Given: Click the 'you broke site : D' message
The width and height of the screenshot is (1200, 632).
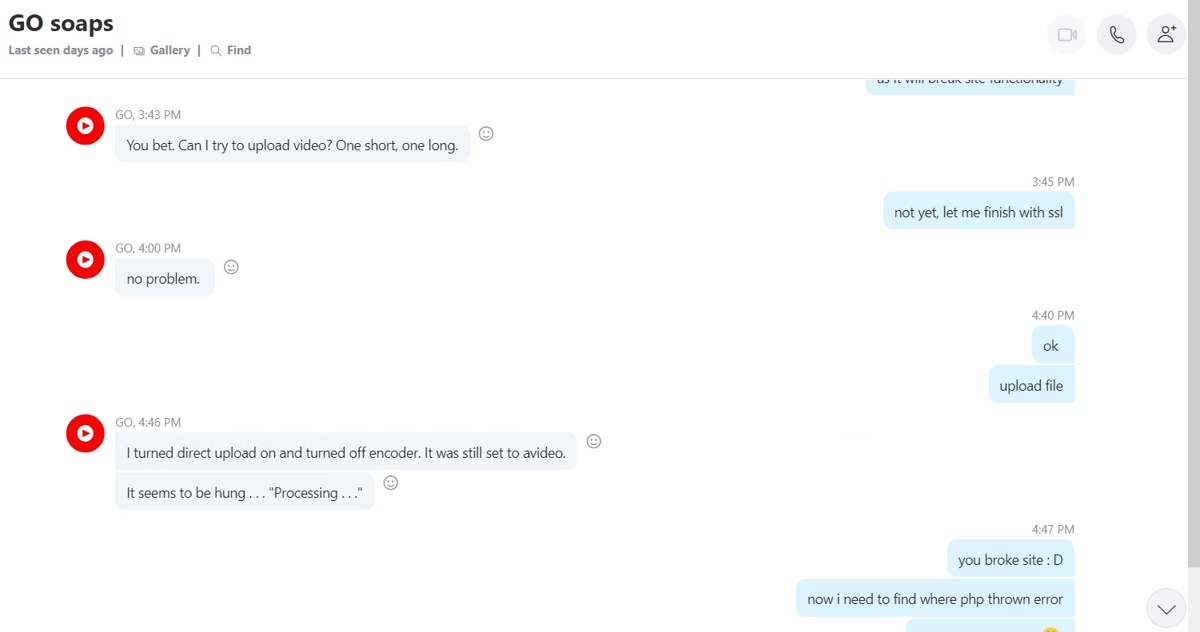Looking at the screenshot, I should (x=1010, y=559).
